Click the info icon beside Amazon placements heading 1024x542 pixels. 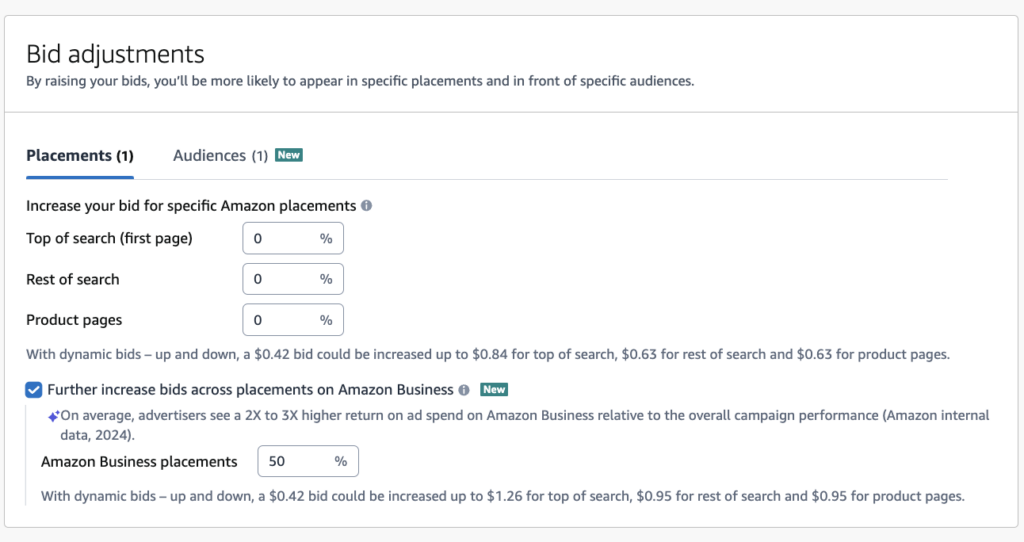(366, 206)
